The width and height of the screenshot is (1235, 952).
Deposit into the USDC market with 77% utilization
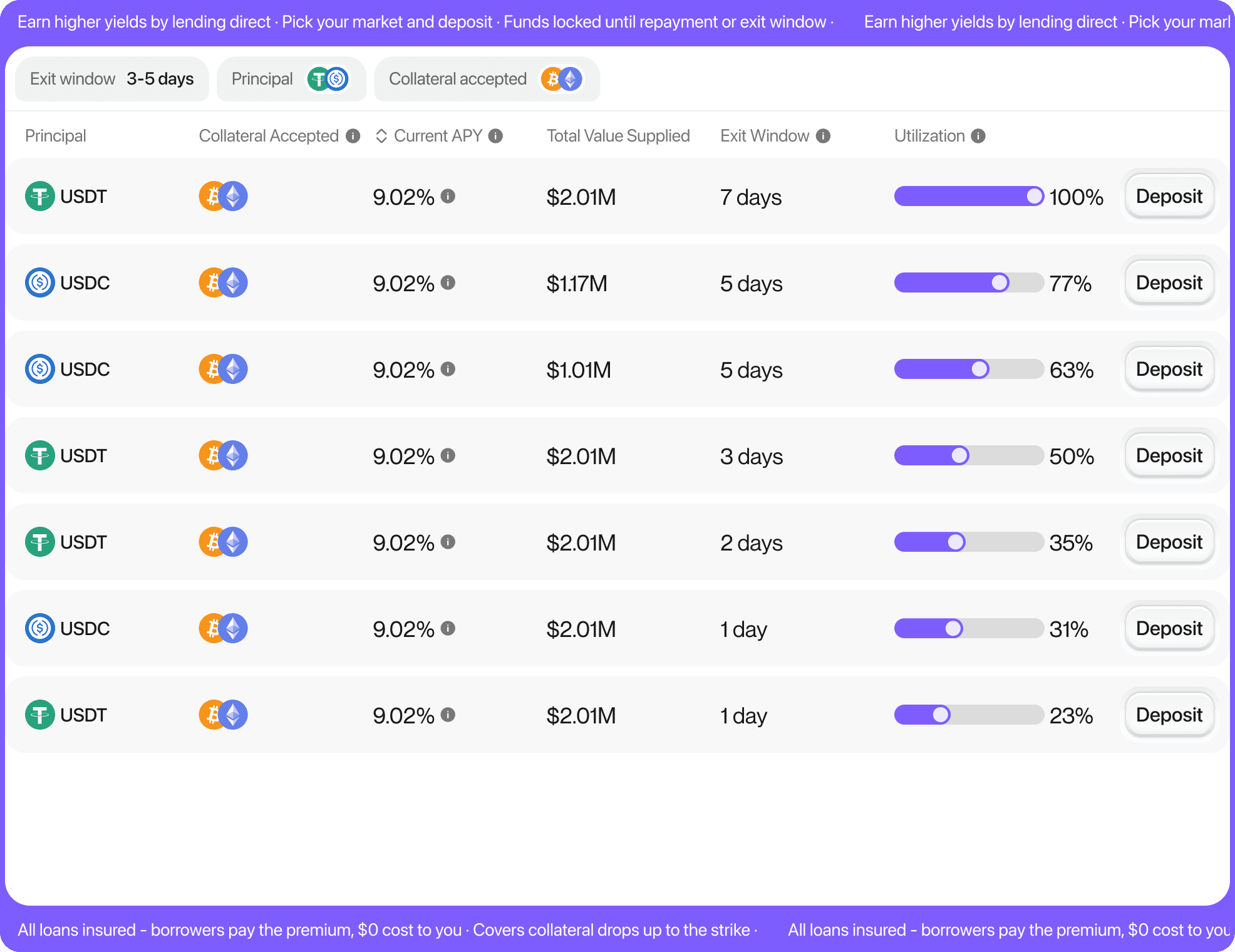point(1169,282)
